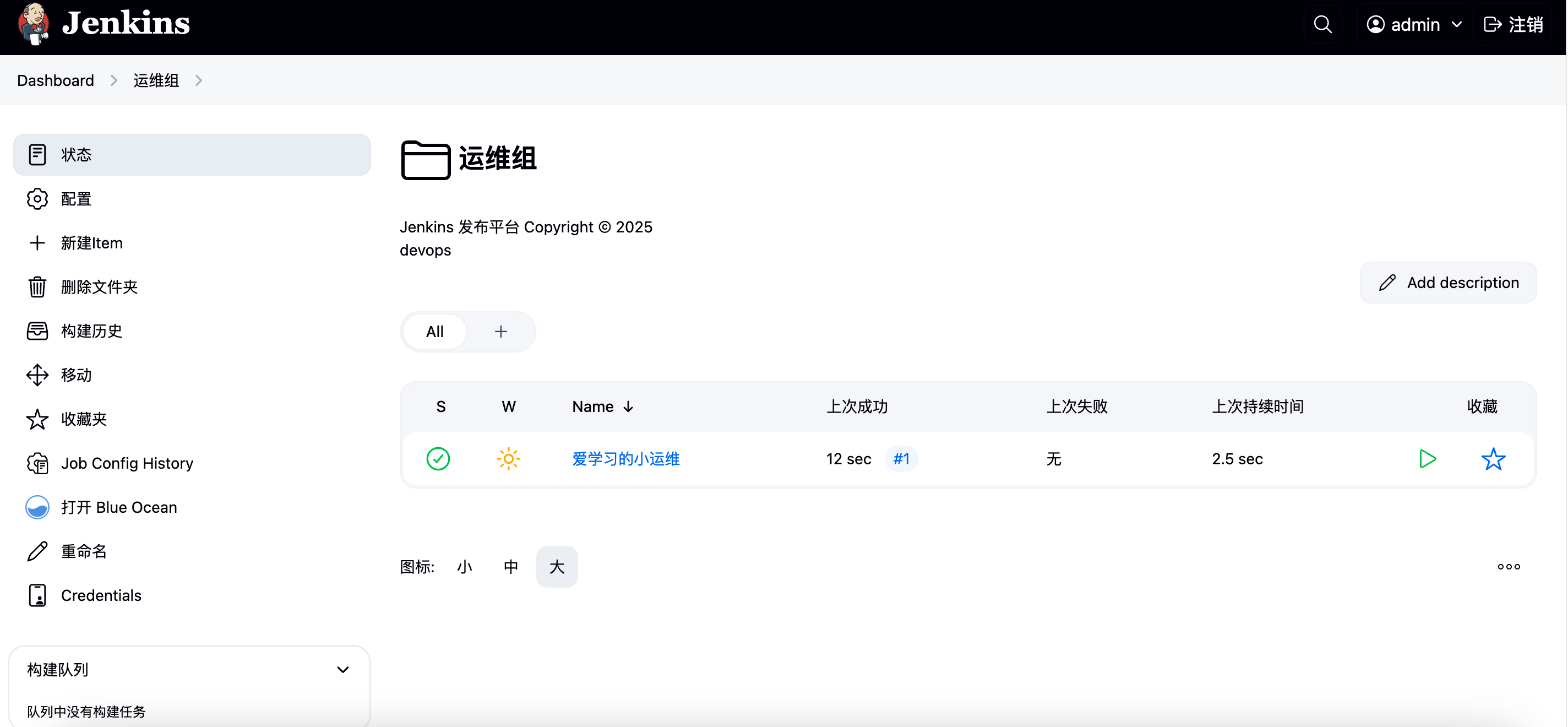
Task: Select medium icon size 中
Action: pos(511,567)
